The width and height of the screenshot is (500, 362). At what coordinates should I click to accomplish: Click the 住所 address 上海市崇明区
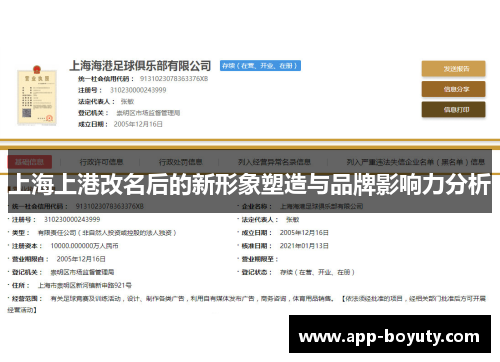pyautogui.click(x=85, y=285)
